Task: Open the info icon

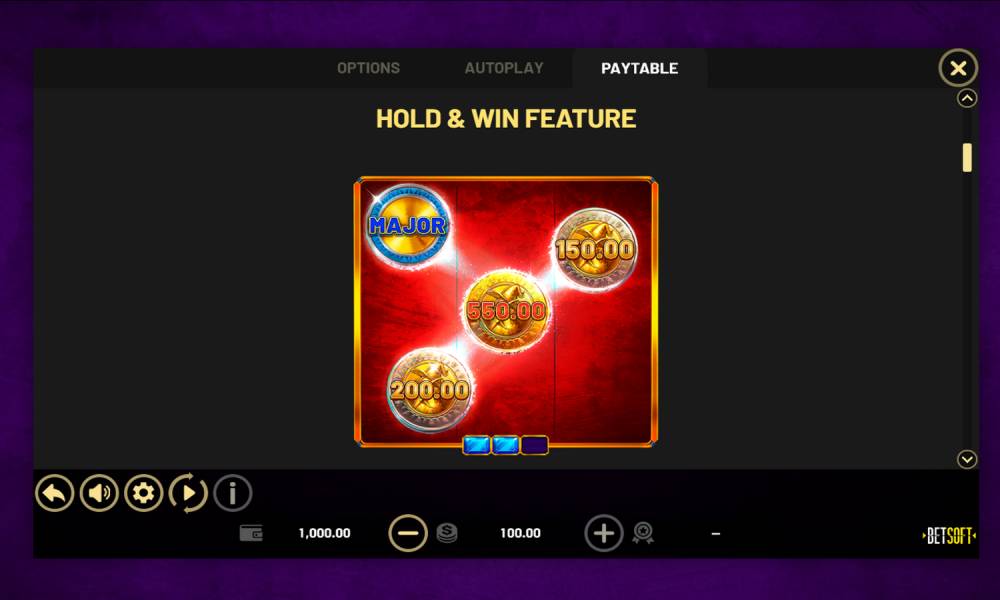Action: pyautogui.click(x=233, y=493)
